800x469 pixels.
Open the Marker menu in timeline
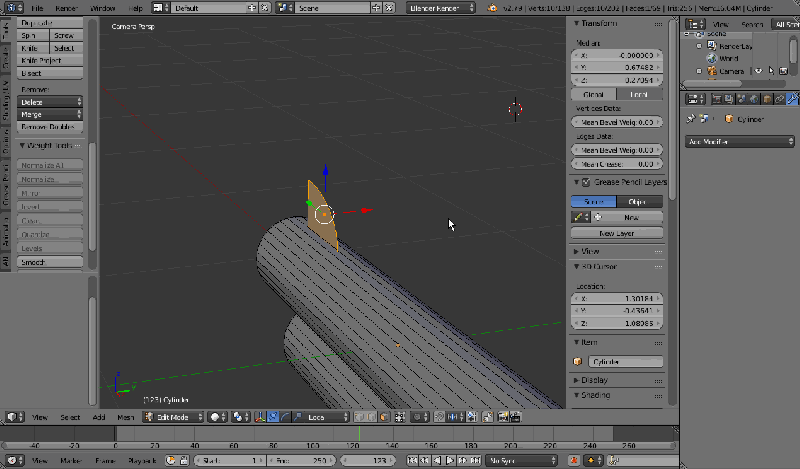pos(71,460)
